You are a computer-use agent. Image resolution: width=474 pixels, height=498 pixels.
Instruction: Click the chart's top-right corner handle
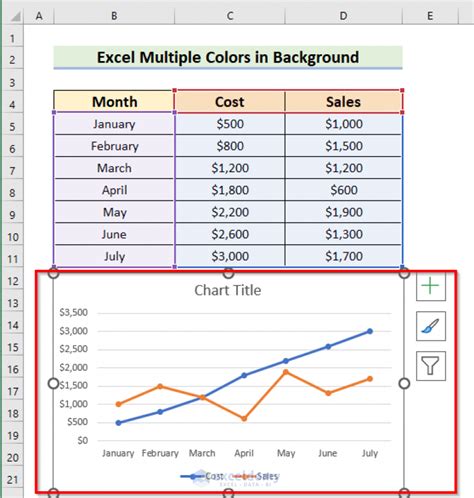point(404,273)
